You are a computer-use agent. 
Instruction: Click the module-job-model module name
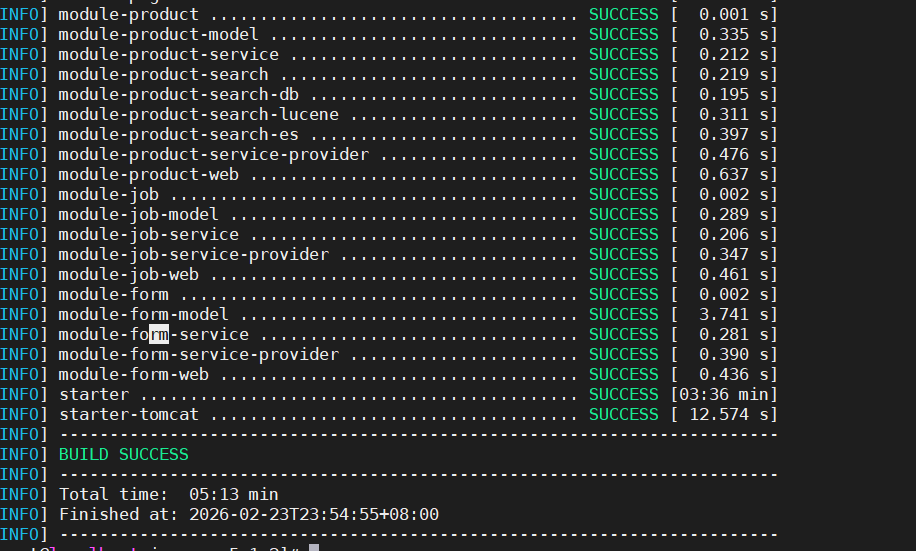(138, 214)
